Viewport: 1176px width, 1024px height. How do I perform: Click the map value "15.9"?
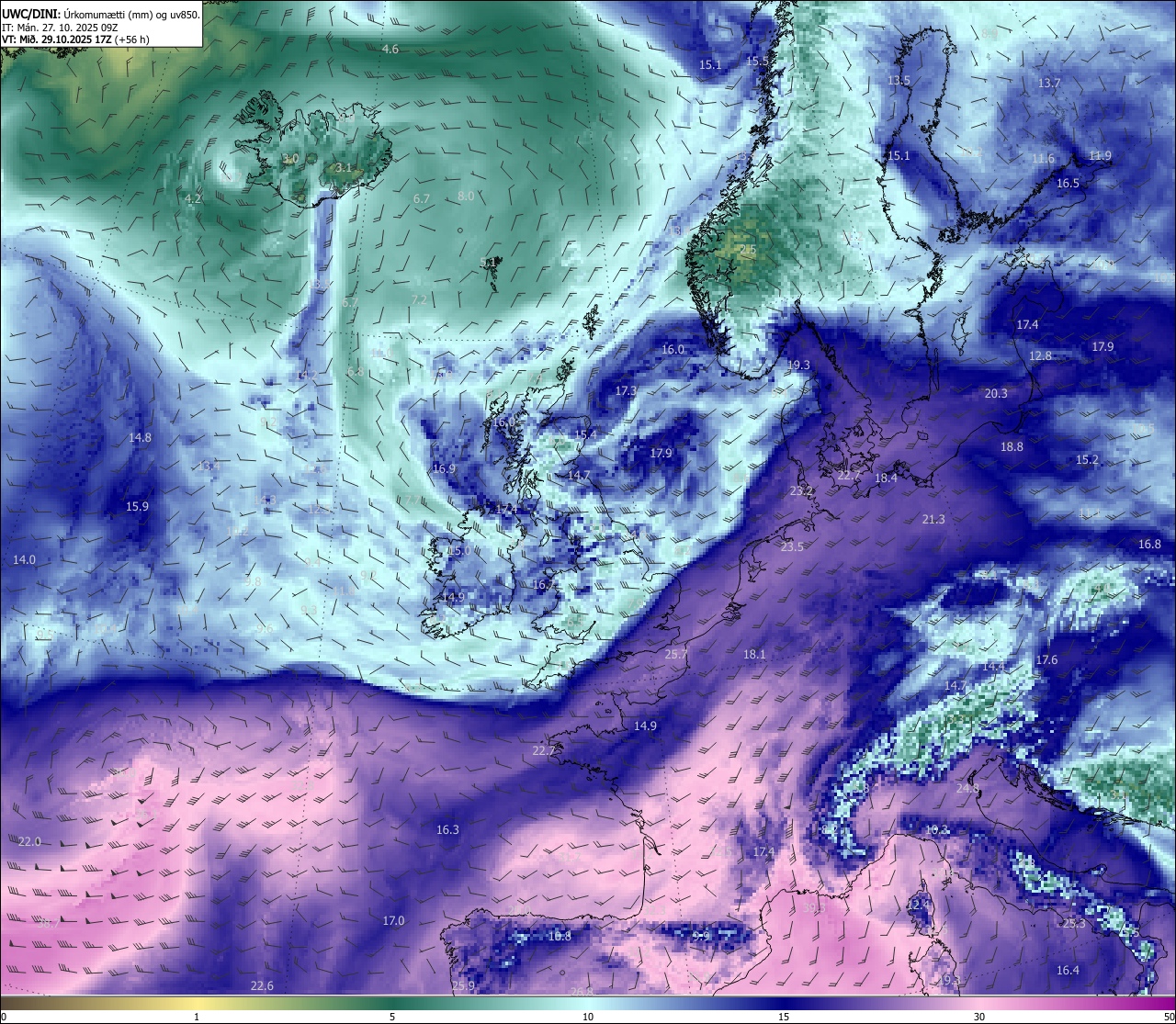coord(137,507)
